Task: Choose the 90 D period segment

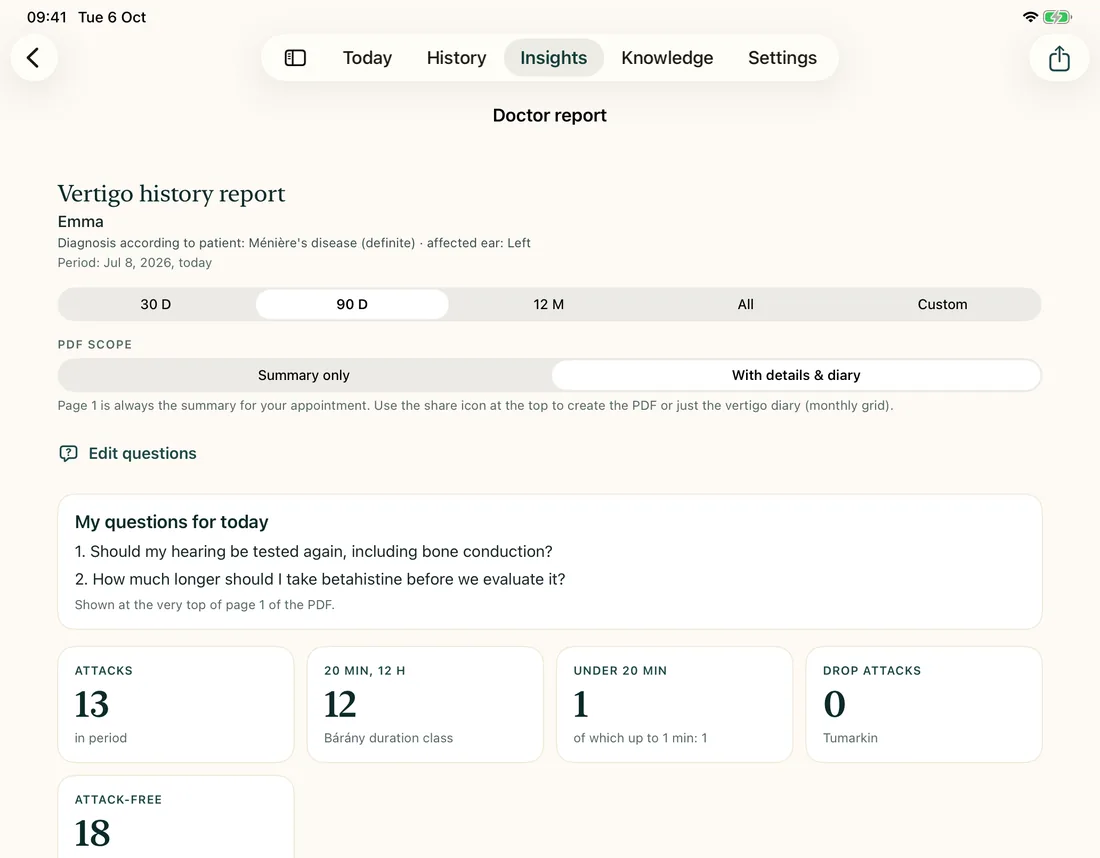Action: 352,304
